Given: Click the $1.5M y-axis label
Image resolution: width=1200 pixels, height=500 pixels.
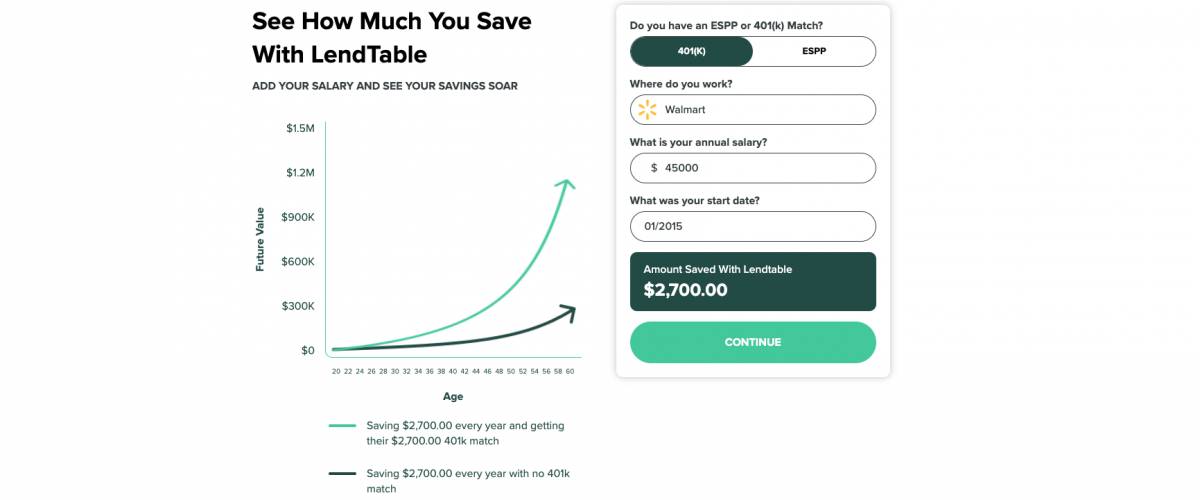Looking at the screenshot, I should pyautogui.click(x=300, y=128).
